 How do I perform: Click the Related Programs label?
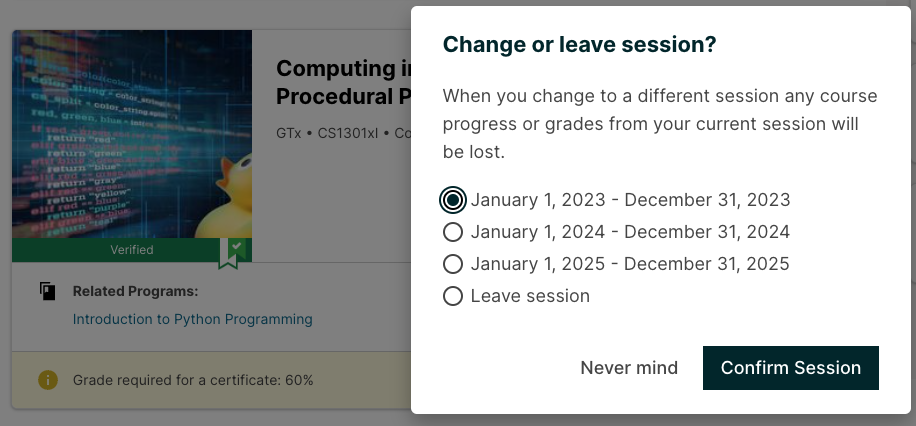click(x=135, y=292)
